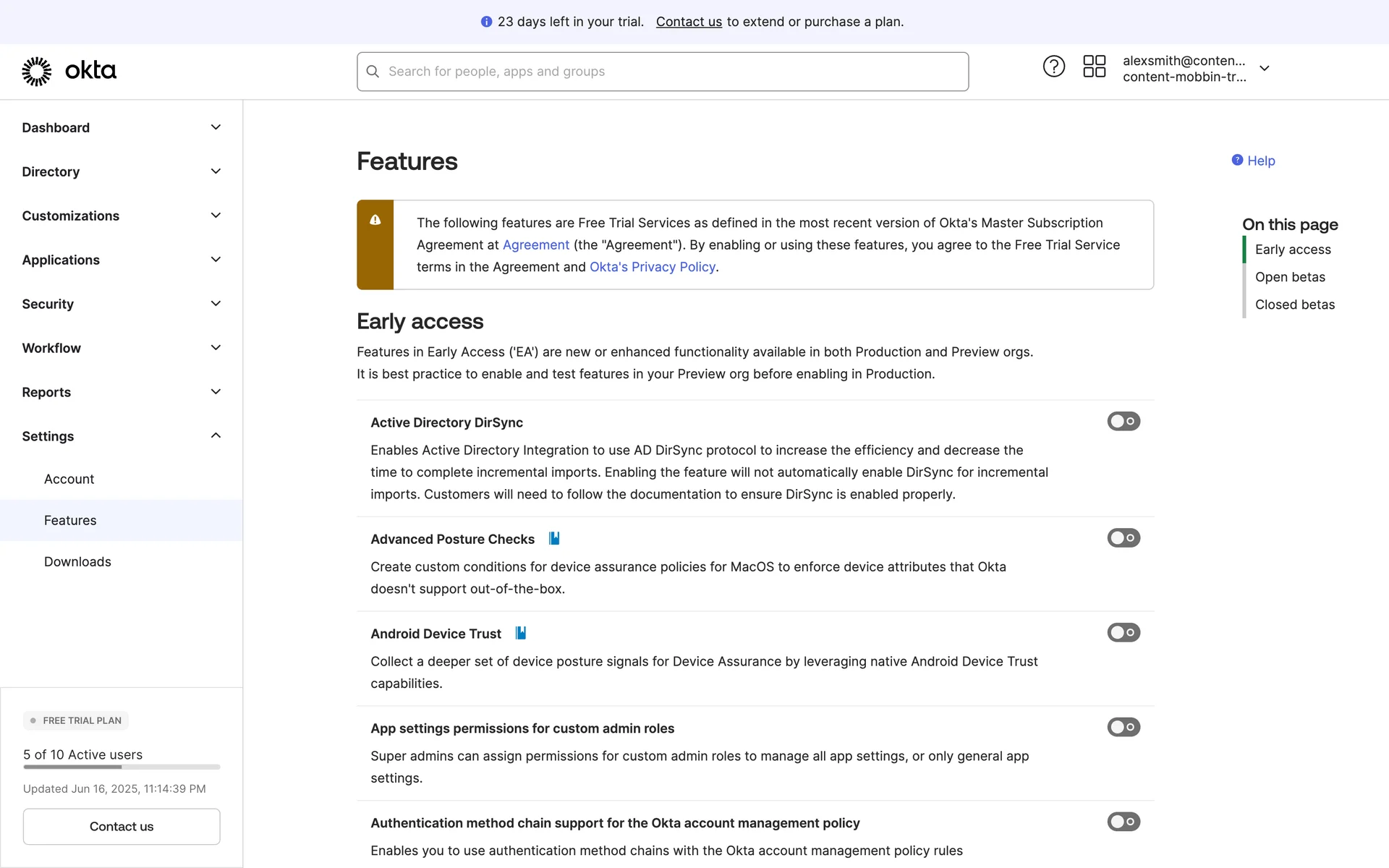Open the apps grid icon
The width and height of the screenshot is (1389, 868).
pos(1094,67)
